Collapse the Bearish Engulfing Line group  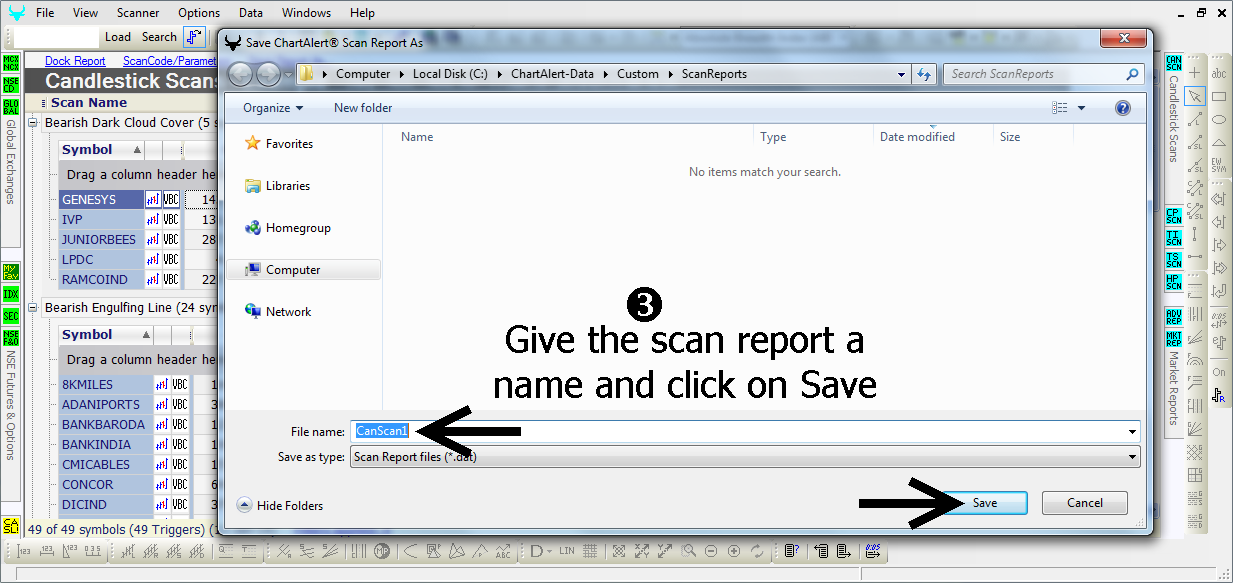click(x=34, y=308)
